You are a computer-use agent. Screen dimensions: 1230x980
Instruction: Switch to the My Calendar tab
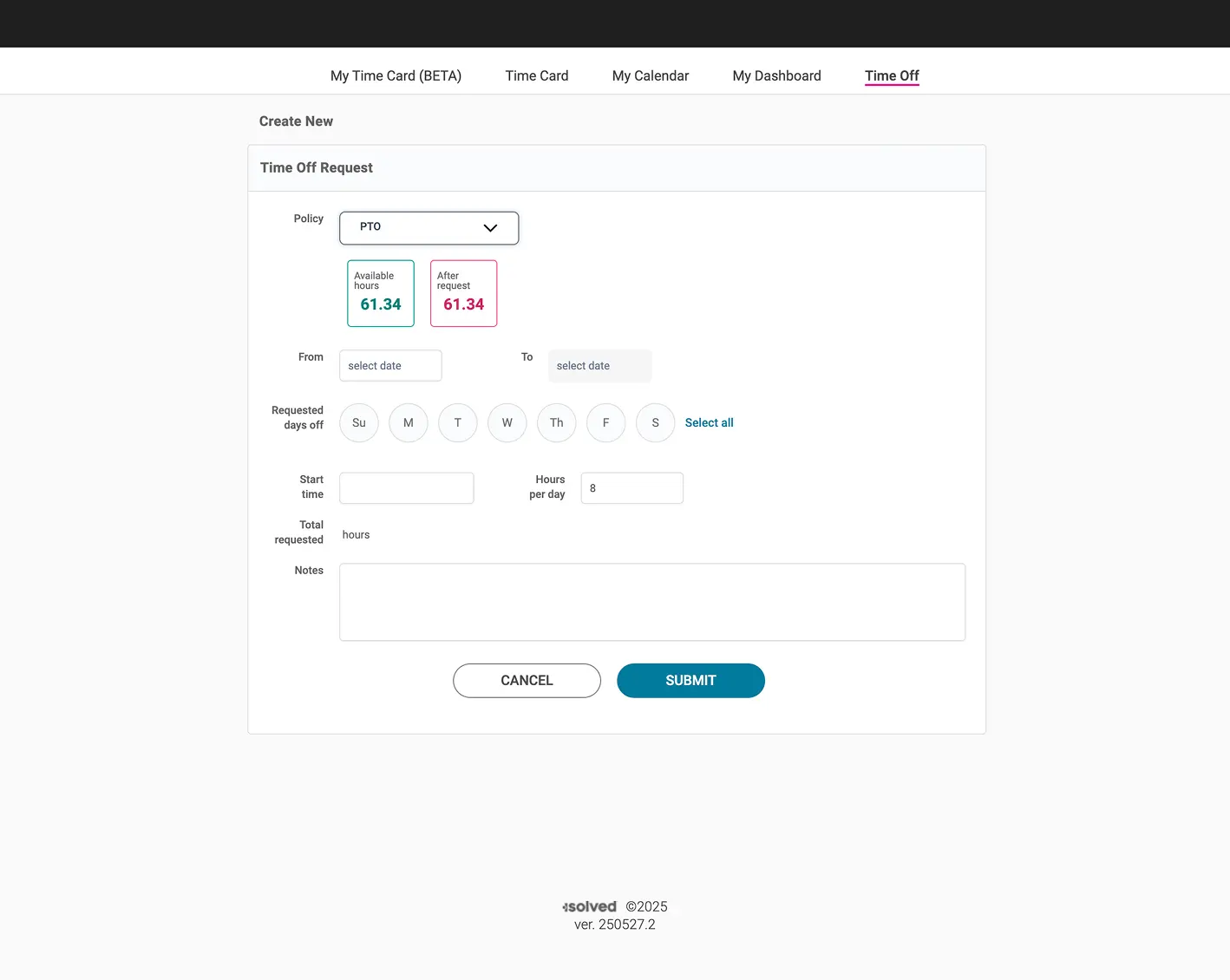(x=650, y=75)
